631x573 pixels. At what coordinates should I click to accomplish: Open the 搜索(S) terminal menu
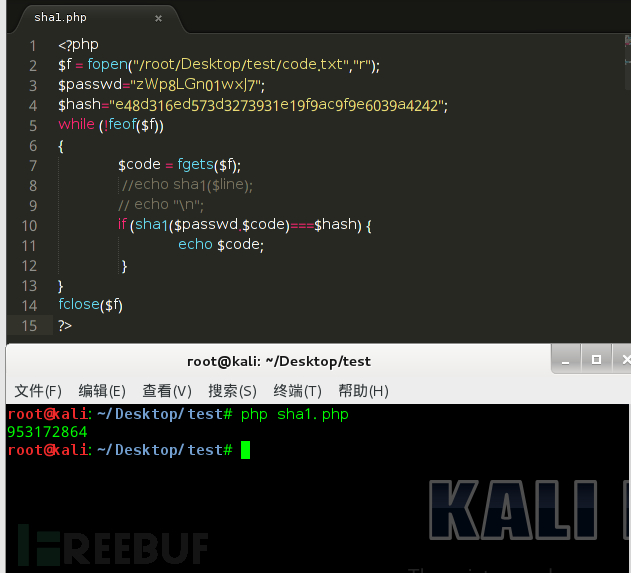point(232,391)
